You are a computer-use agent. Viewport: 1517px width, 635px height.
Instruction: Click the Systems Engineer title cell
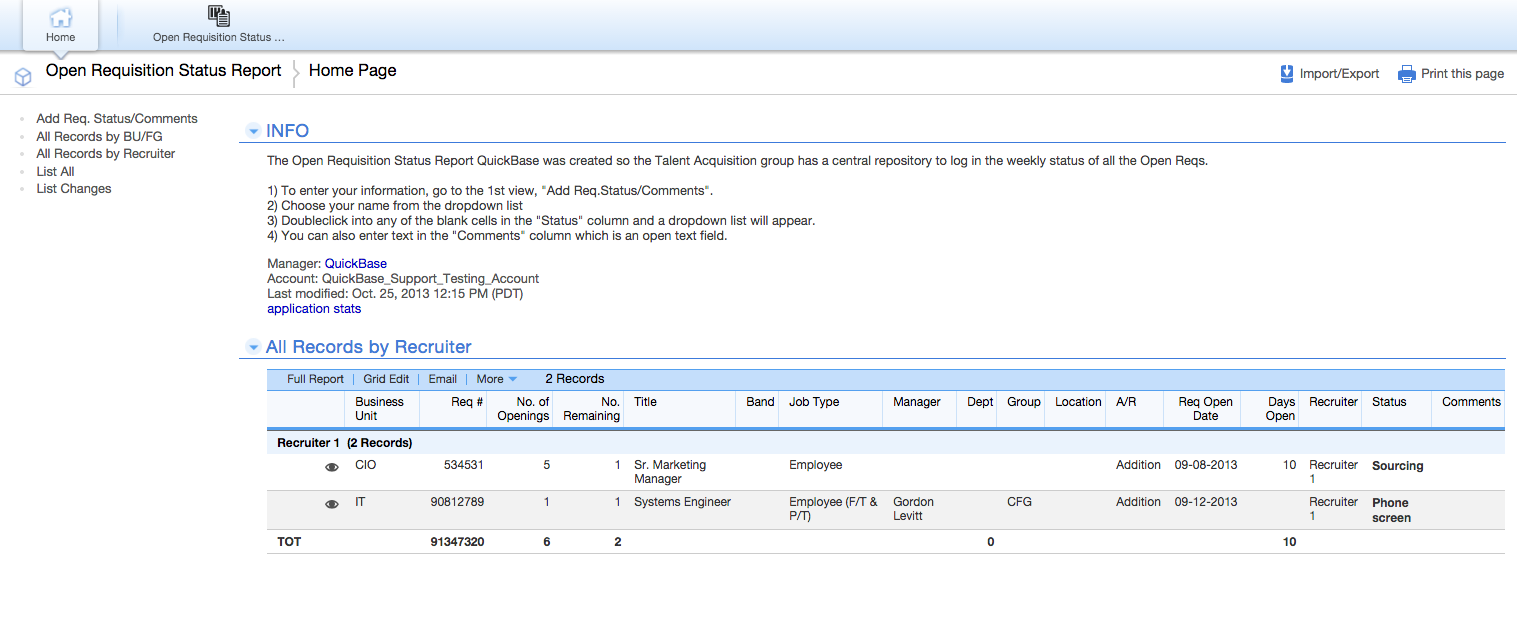click(682, 502)
